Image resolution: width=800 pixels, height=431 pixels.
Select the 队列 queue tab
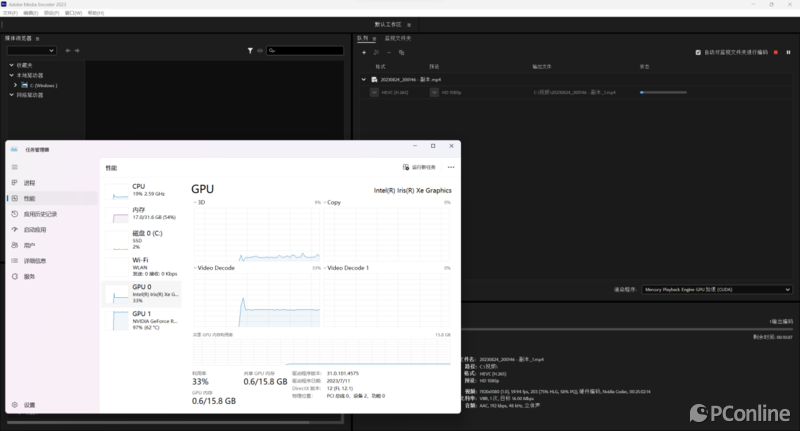[362, 38]
